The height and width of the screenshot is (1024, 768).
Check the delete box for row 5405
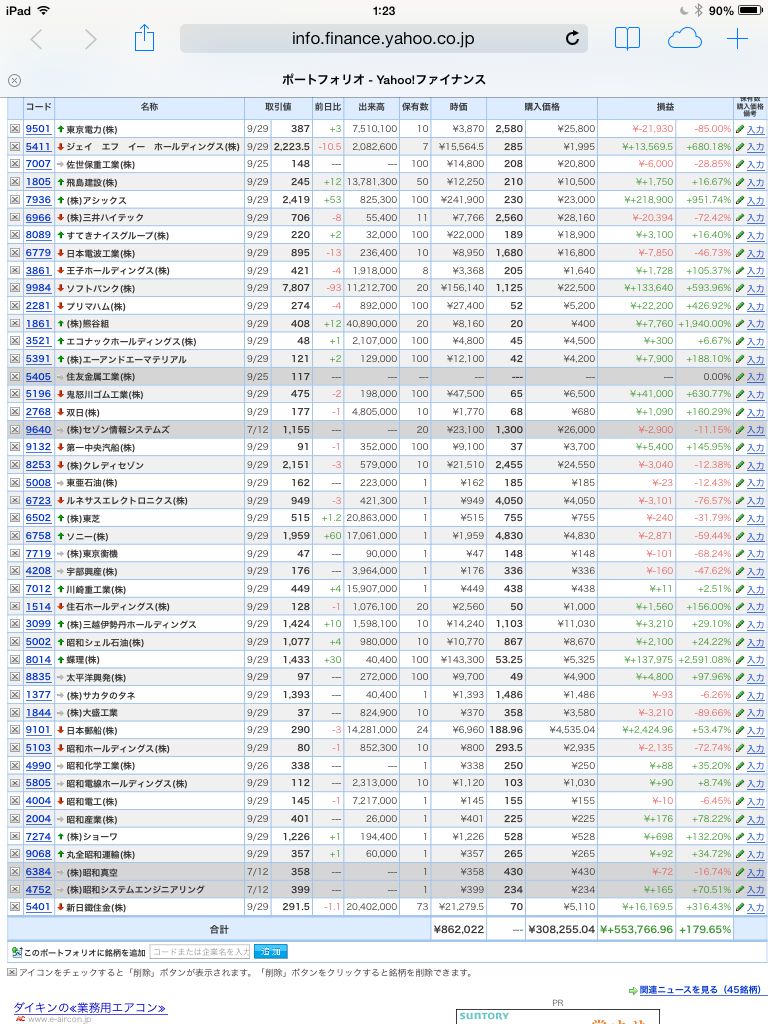tap(14, 377)
